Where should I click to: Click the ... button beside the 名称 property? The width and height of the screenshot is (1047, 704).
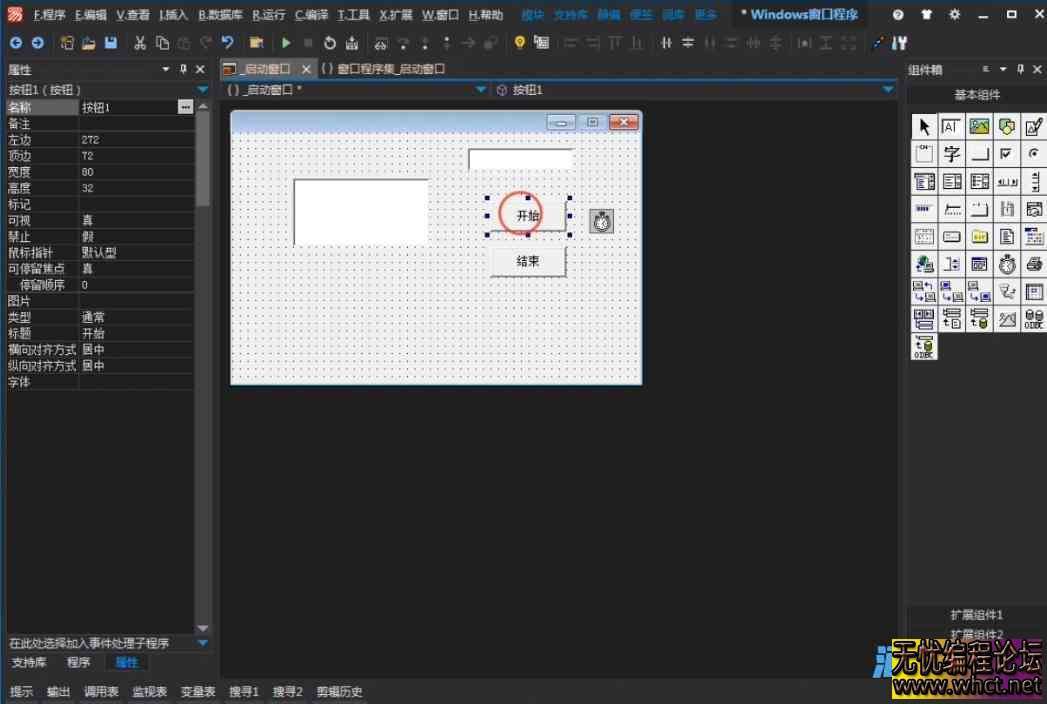(x=185, y=107)
